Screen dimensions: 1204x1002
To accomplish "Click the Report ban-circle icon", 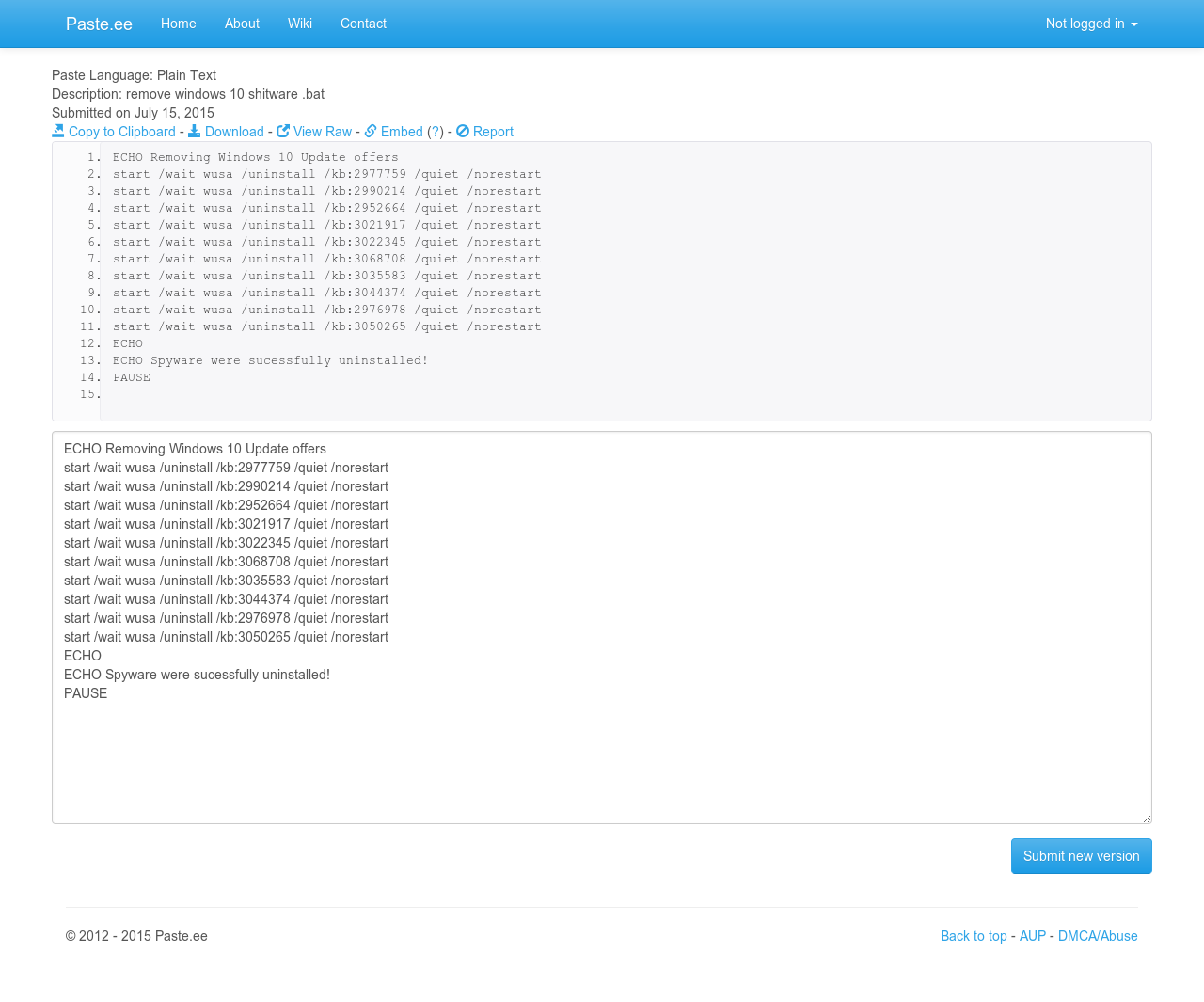I will coord(463,131).
